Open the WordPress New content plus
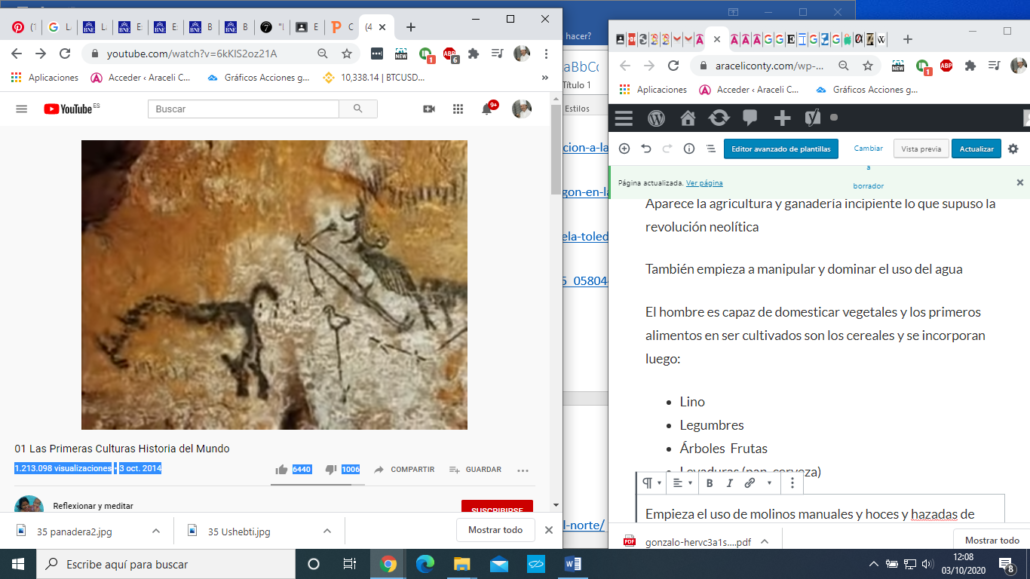Viewport: 1030px width, 579px height. click(782, 118)
